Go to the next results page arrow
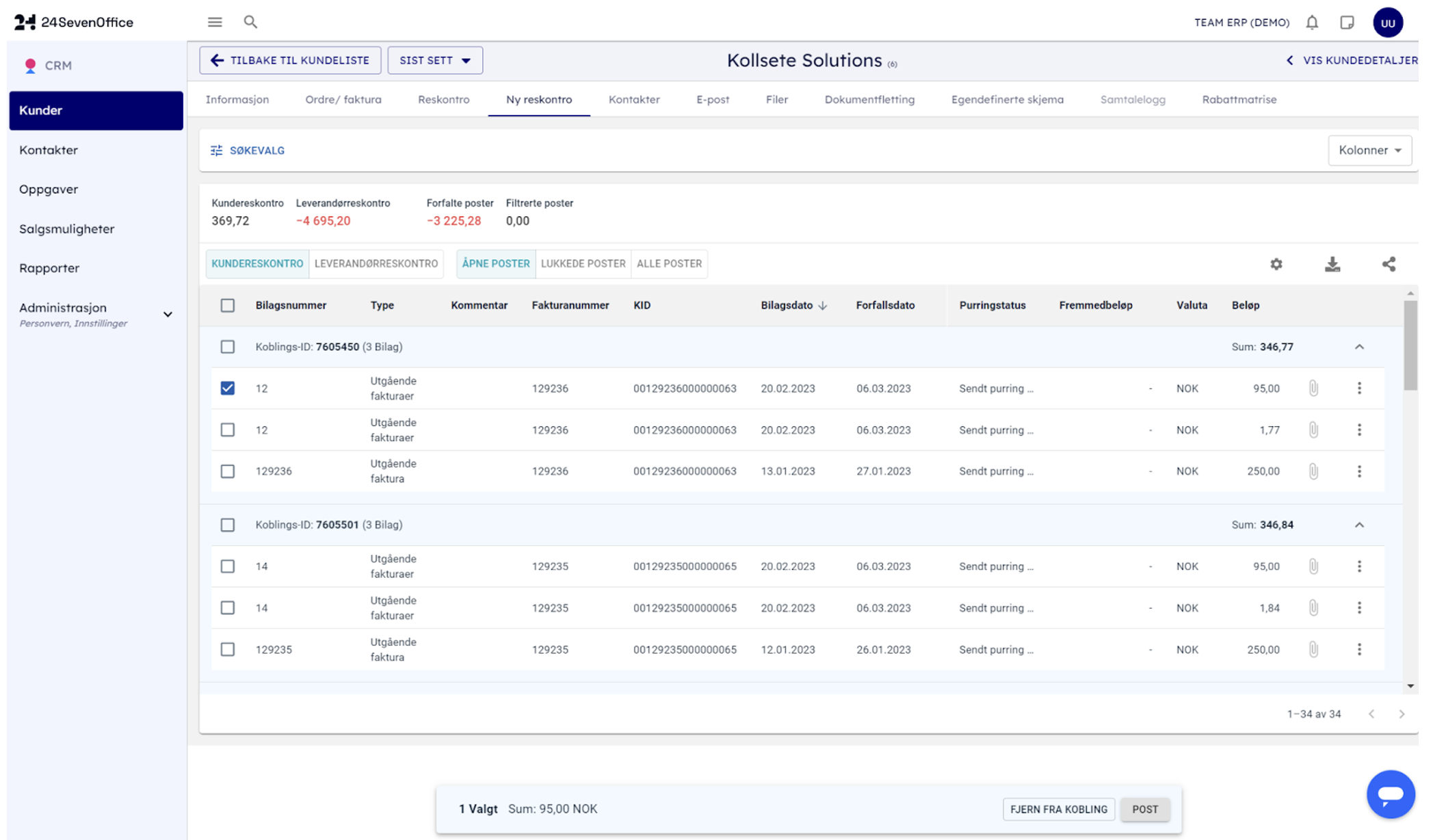This screenshot has height=840, width=1446. click(x=1402, y=714)
